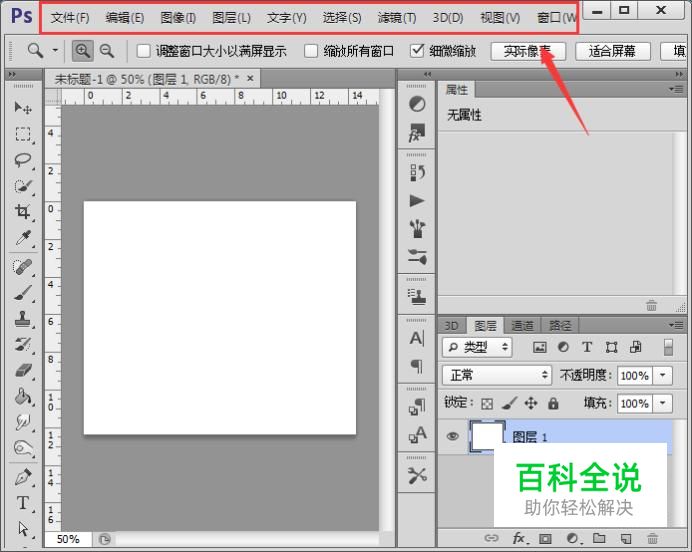Select the Quick Selection tool
Viewport: 692px width, 552px height.
(23, 186)
